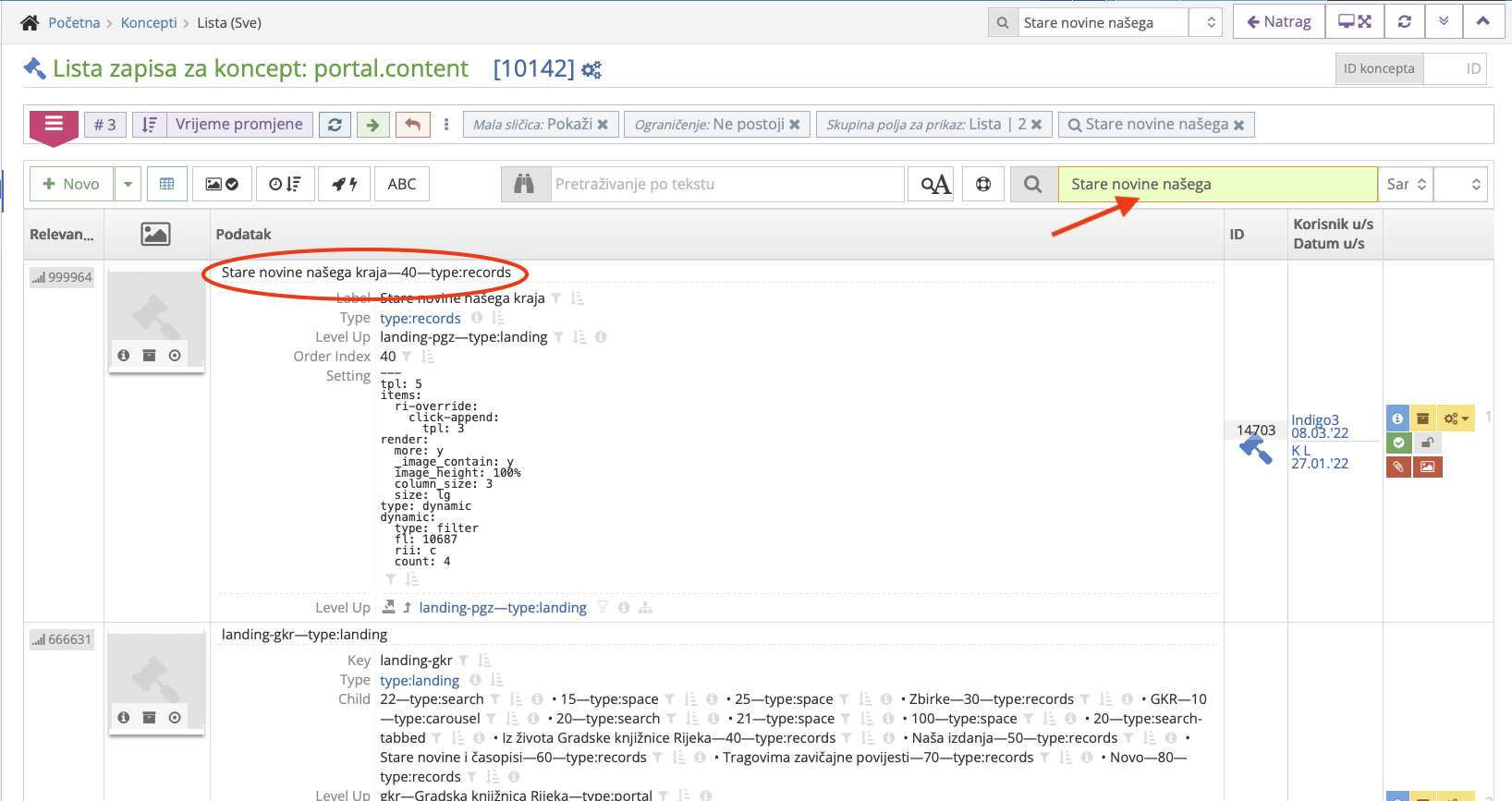This screenshot has width=1512, height=801.
Task: Open the empty dropdown right of Sar
Action: (x=1460, y=184)
